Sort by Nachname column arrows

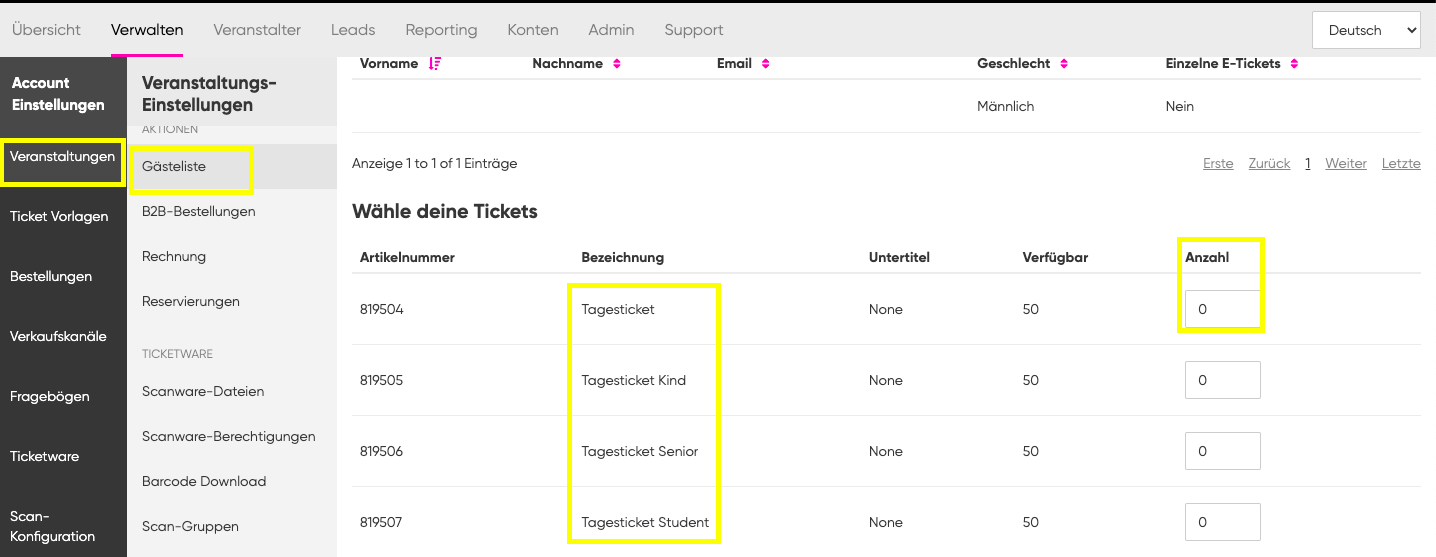(x=617, y=64)
